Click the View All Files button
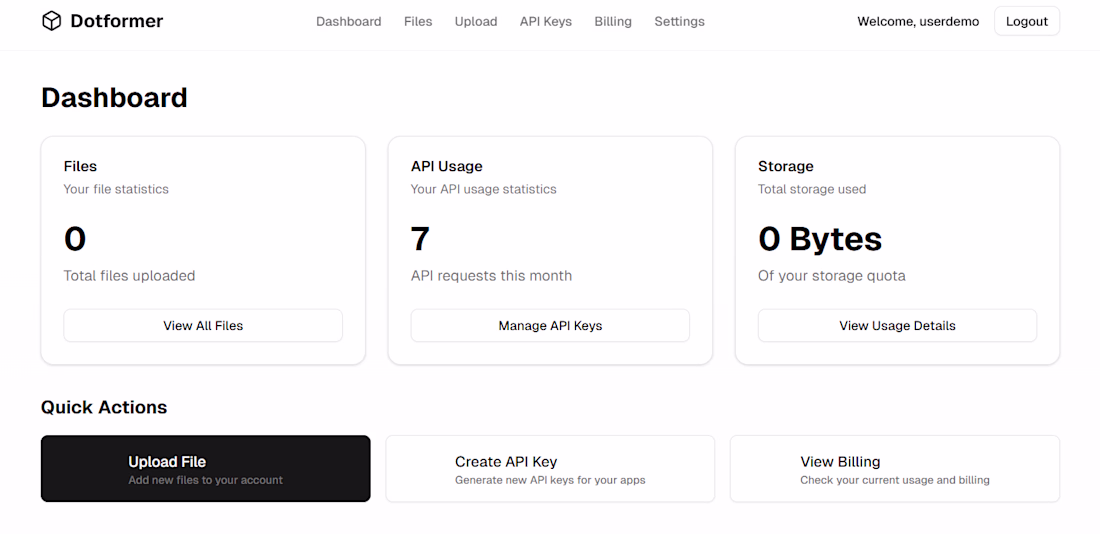Viewport: 1100px width, 534px height. pyautogui.click(x=203, y=325)
